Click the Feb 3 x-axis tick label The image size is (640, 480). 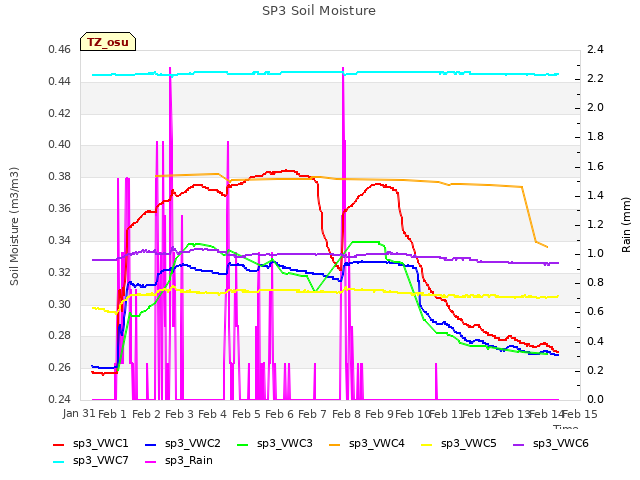(179, 414)
